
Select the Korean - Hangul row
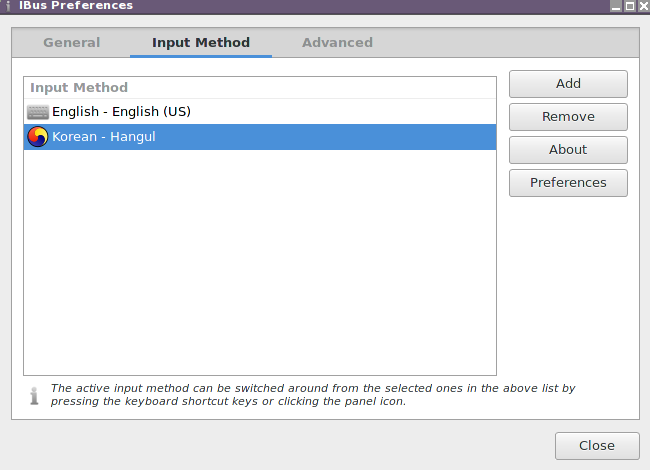click(x=260, y=137)
